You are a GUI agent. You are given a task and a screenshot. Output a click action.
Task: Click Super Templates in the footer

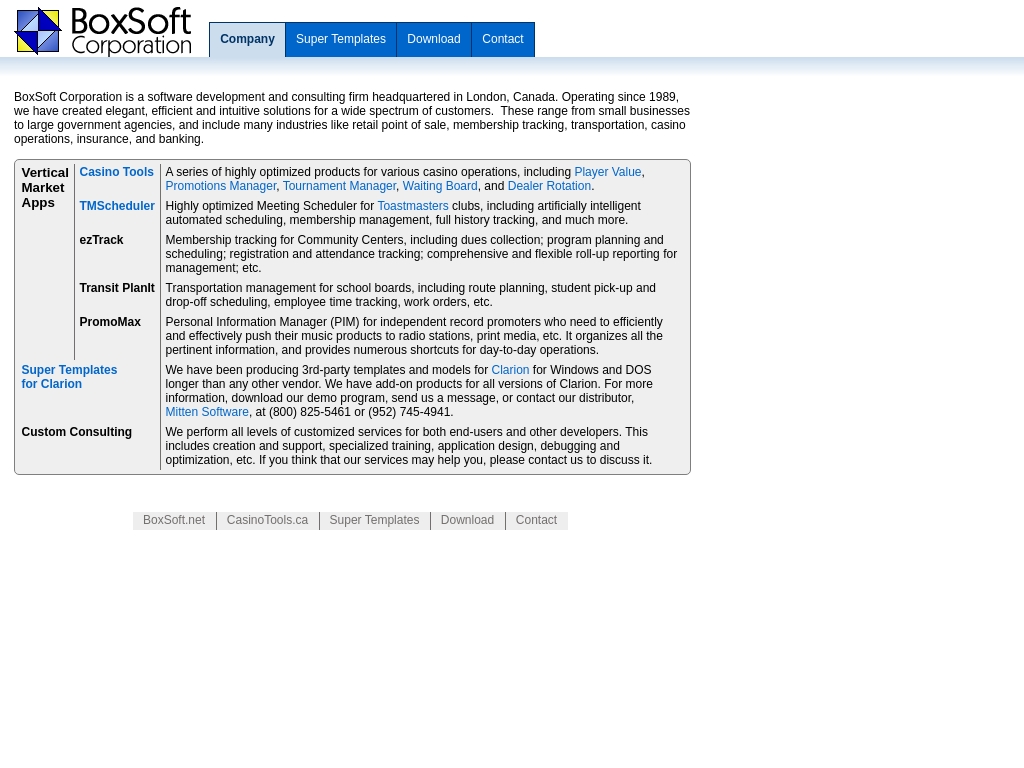pos(374,520)
